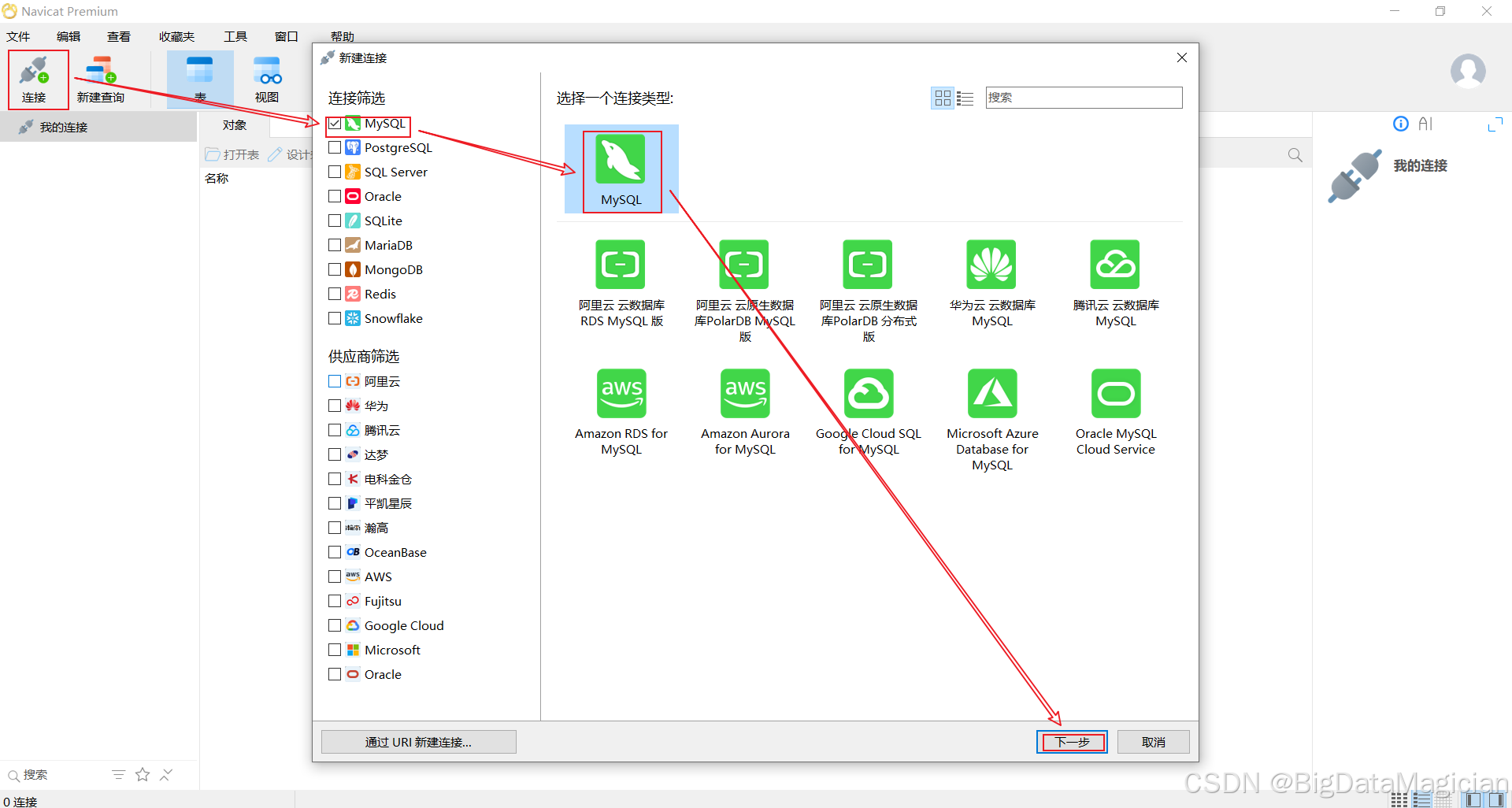The height and width of the screenshot is (808, 1512).
Task: Enable the OceanBase vendor filter
Action: pyautogui.click(x=335, y=552)
